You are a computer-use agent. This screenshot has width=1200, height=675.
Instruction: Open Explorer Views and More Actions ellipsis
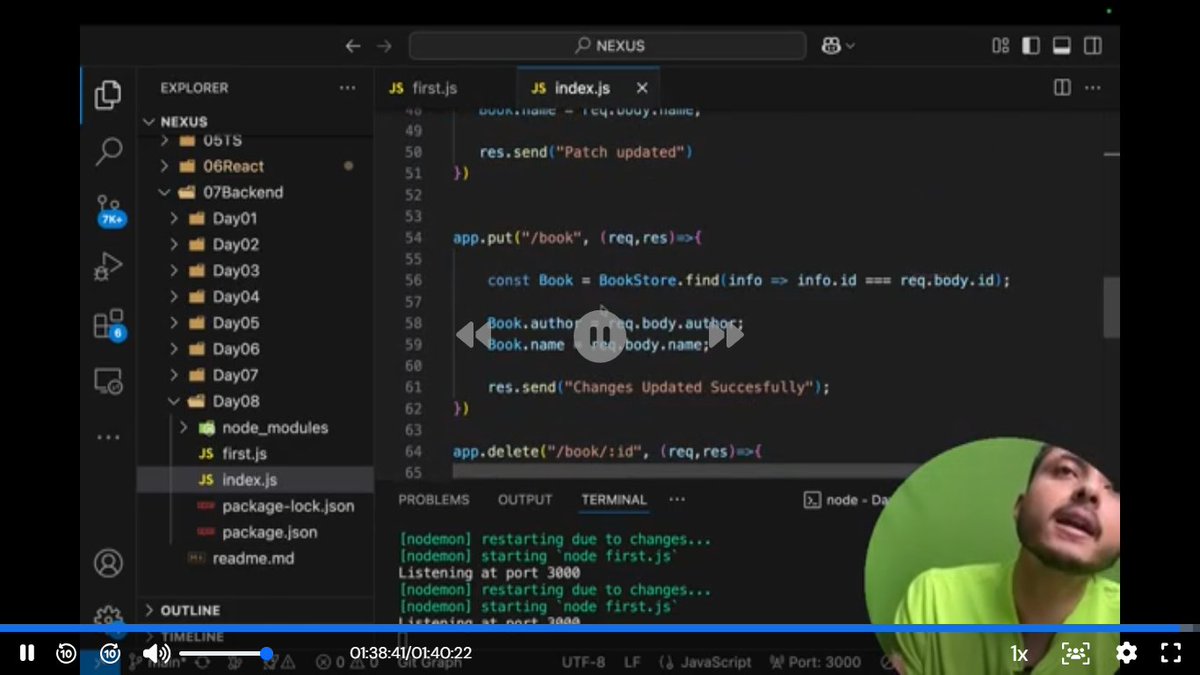point(347,88)
